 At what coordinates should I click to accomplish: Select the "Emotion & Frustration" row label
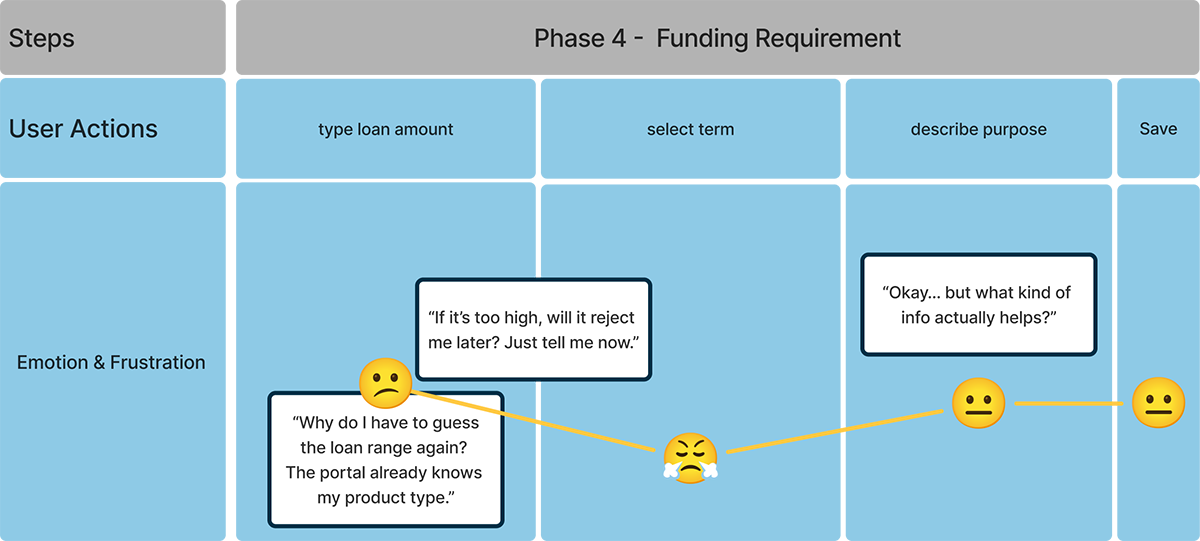click(111, 363)
